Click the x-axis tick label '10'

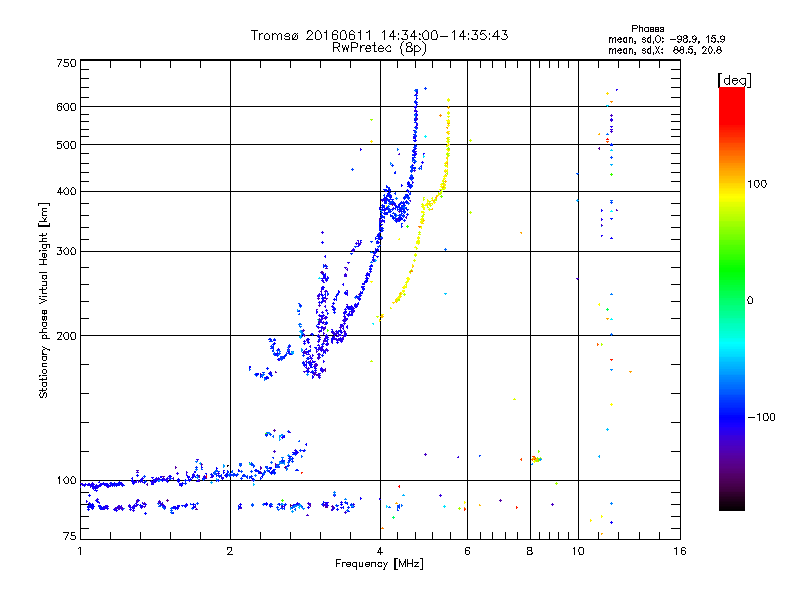click(x=578, y=551)
